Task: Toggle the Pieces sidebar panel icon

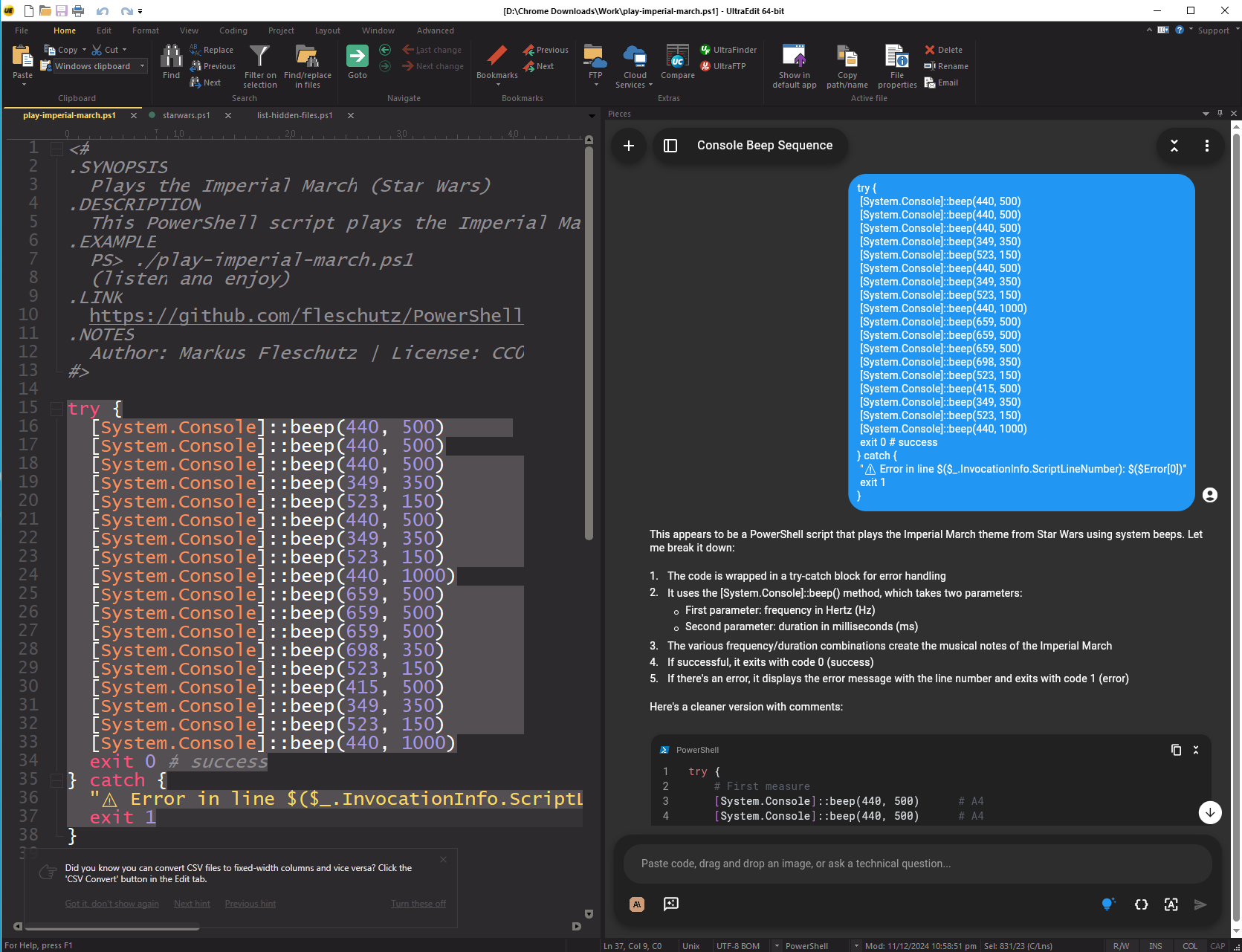Action: [670, 146]
